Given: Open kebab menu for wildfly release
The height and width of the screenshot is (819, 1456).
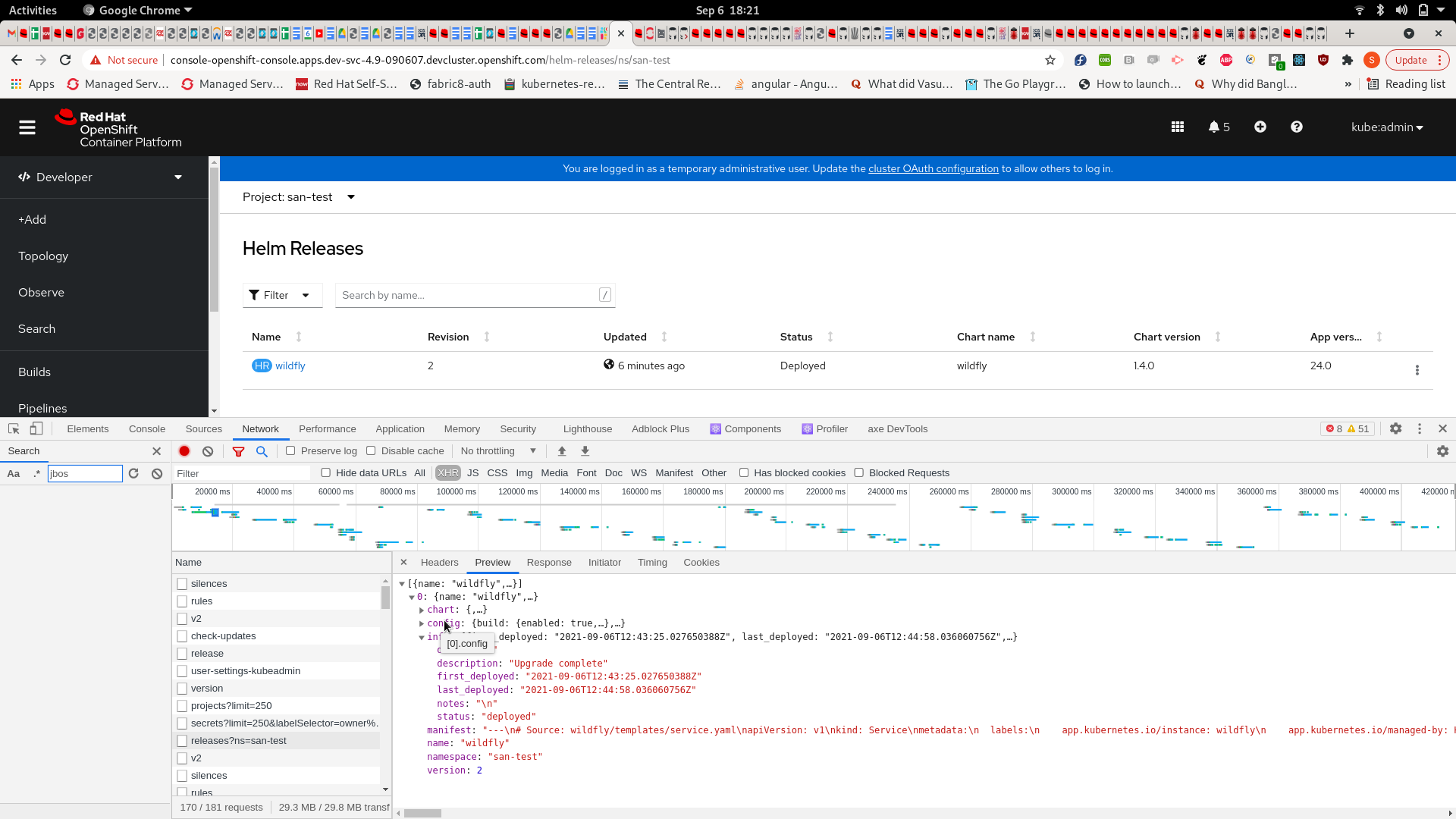Looking at the screenshot, I should click(1417, 370).
